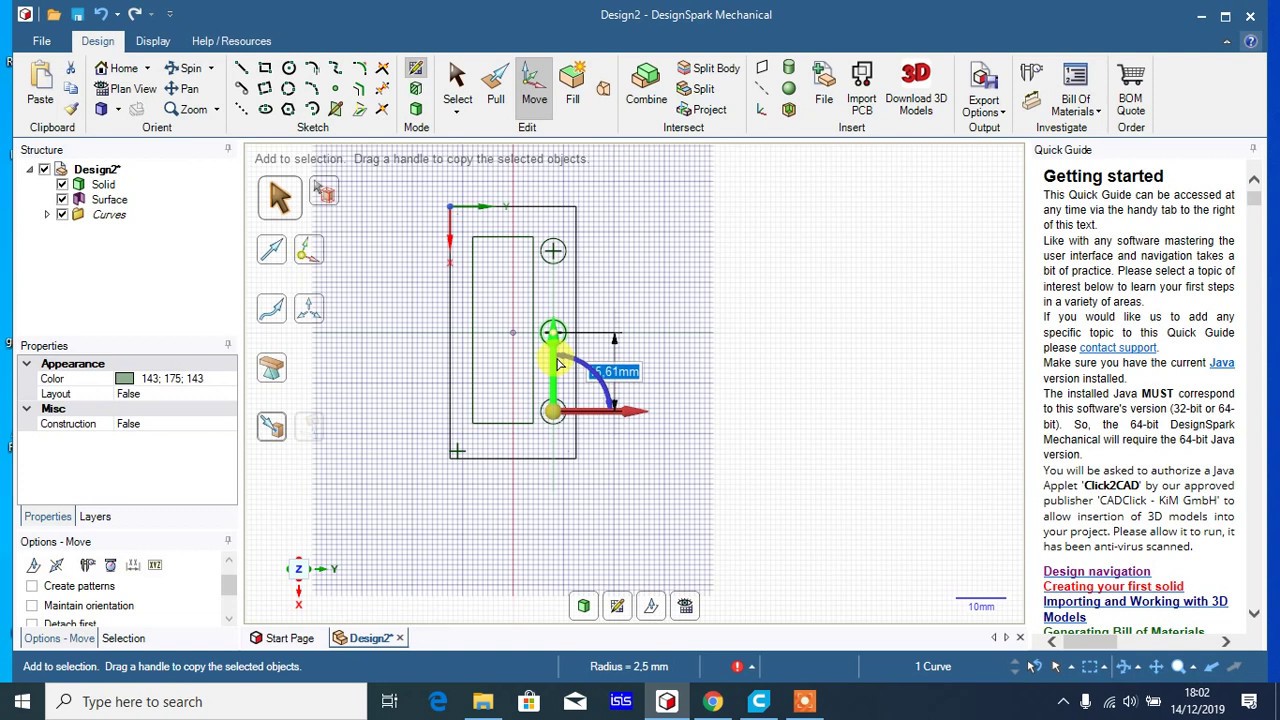1280x720 pixels.
Task: Select the Pull tool
Action: pyautogui.click(x=495, y=83)
